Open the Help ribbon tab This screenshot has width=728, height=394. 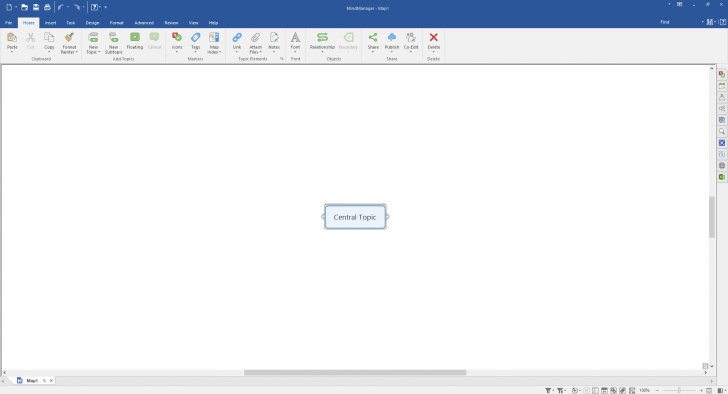coord(213,23)
